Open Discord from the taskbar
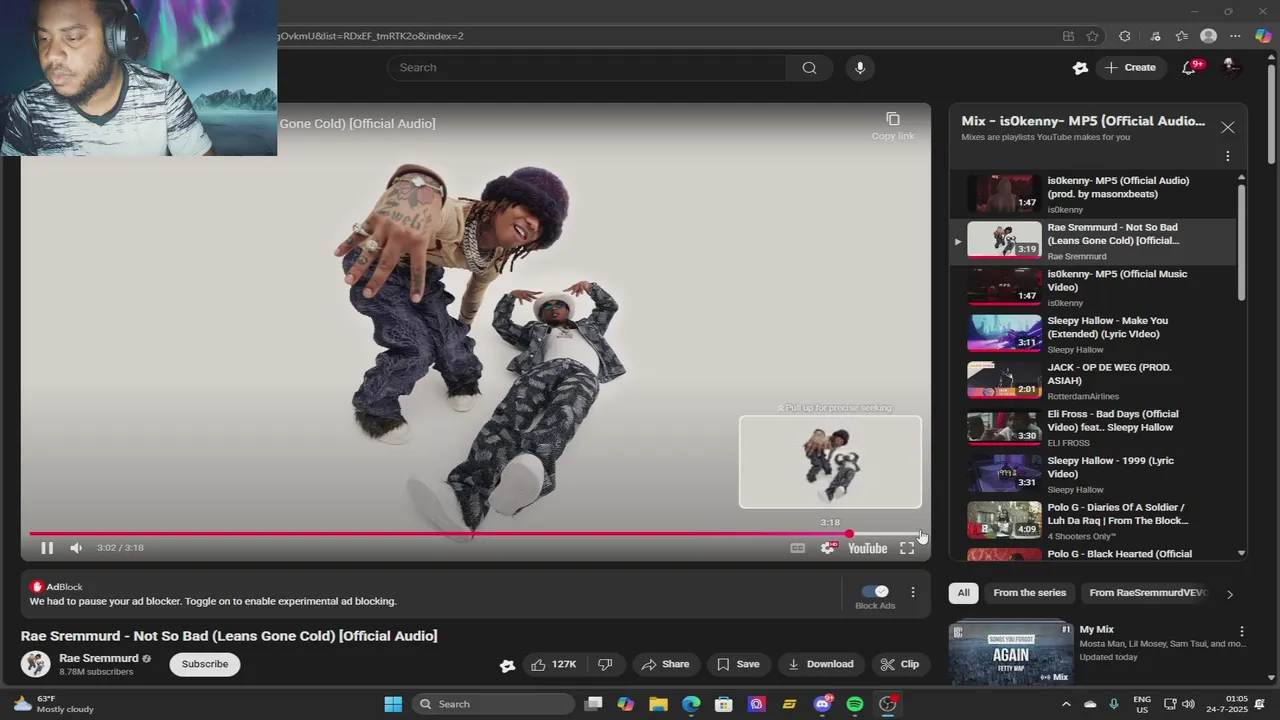Image resolution: width=1280 pixels, height=720 pixels. pyautogui.click(x=823, y=704)
